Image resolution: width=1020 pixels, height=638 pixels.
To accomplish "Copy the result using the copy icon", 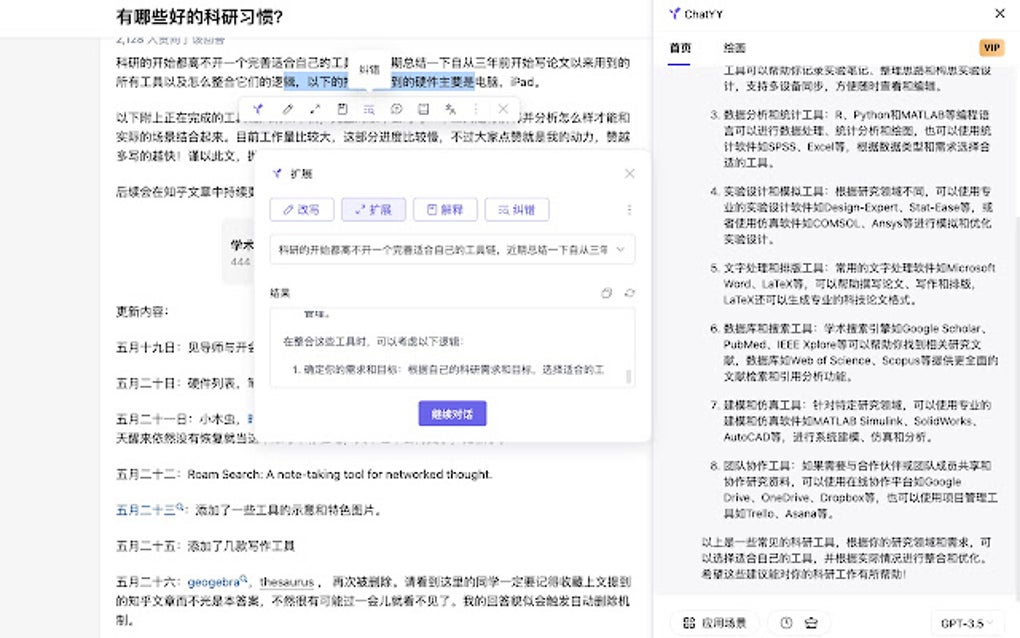I will [x=606, y=293].
